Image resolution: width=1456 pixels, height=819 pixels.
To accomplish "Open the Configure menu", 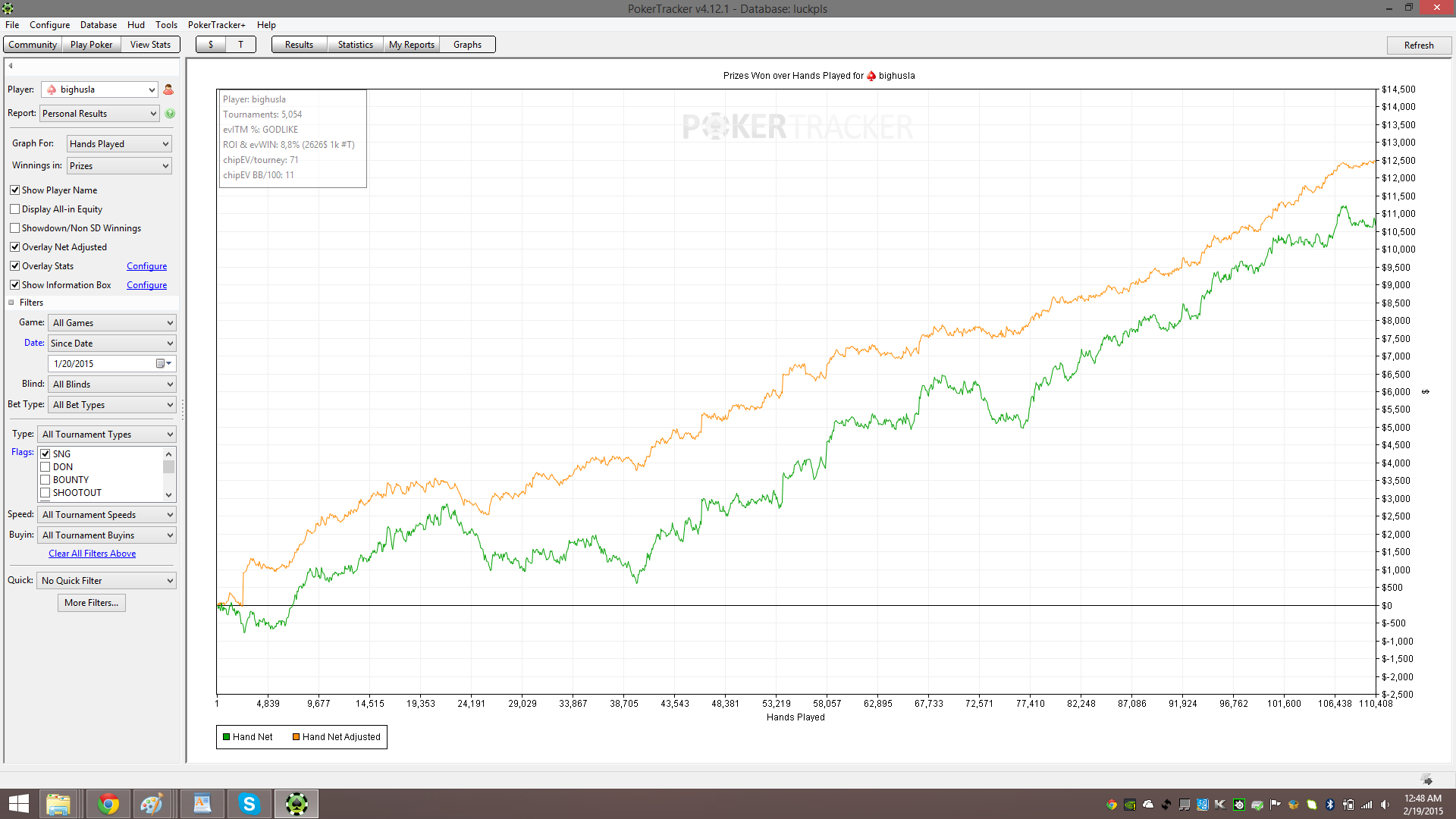I will [50, 25].
